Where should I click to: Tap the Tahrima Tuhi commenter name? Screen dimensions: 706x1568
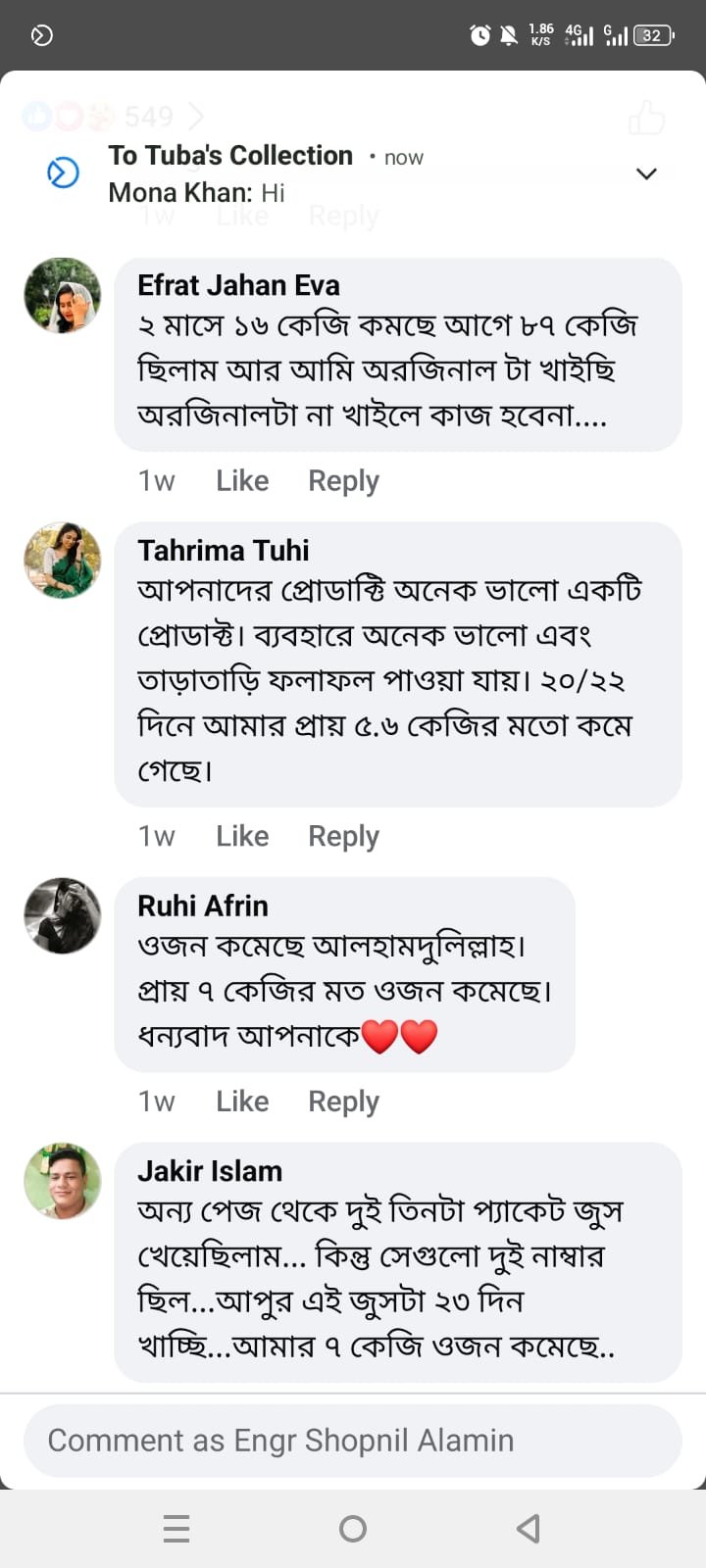pos(223,551)
